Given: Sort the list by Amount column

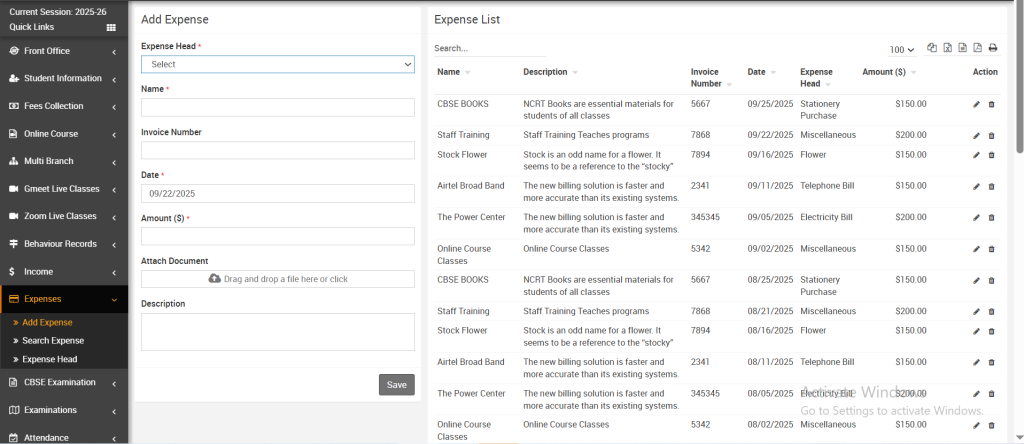Looking at the screenshot, I should point(888,72).
